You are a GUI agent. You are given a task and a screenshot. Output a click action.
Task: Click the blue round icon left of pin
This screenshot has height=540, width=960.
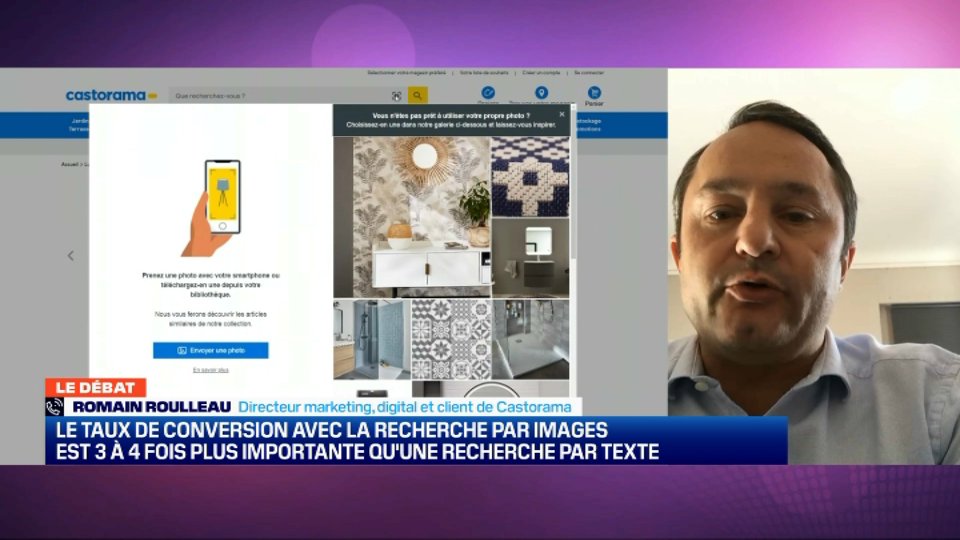(x=488, y=92)
